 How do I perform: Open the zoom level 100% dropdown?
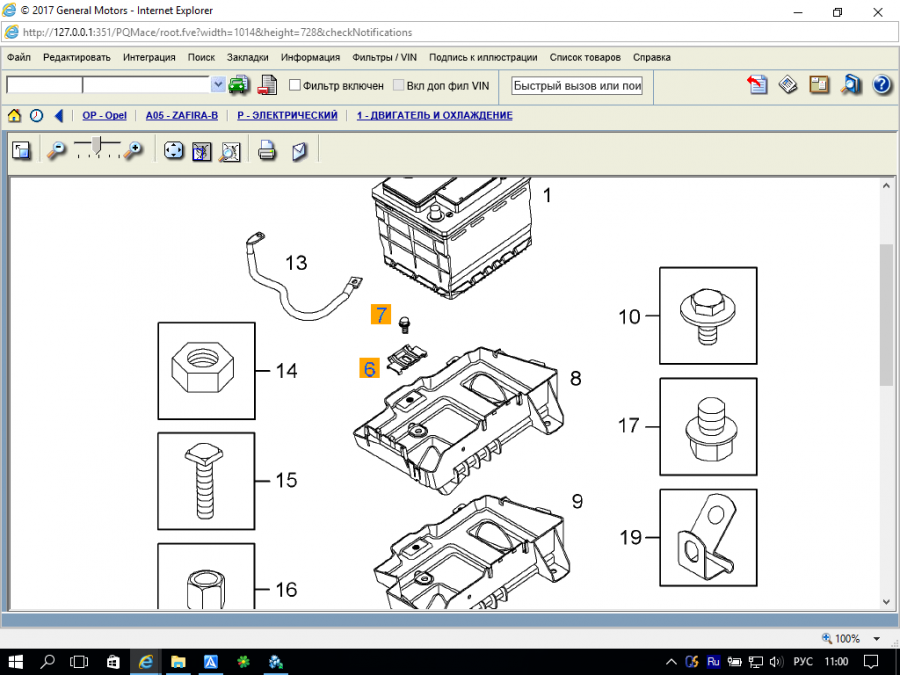(x=876, y=638)
